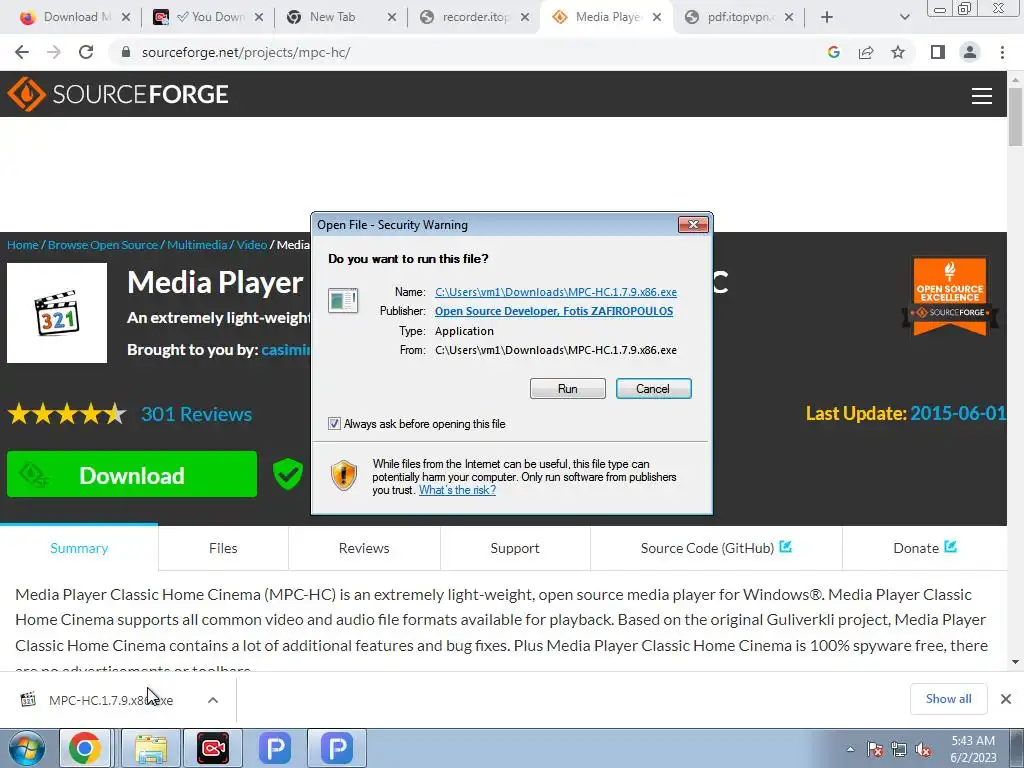Click the page vertical scrollbar thumb

(x=1015, y=116)
